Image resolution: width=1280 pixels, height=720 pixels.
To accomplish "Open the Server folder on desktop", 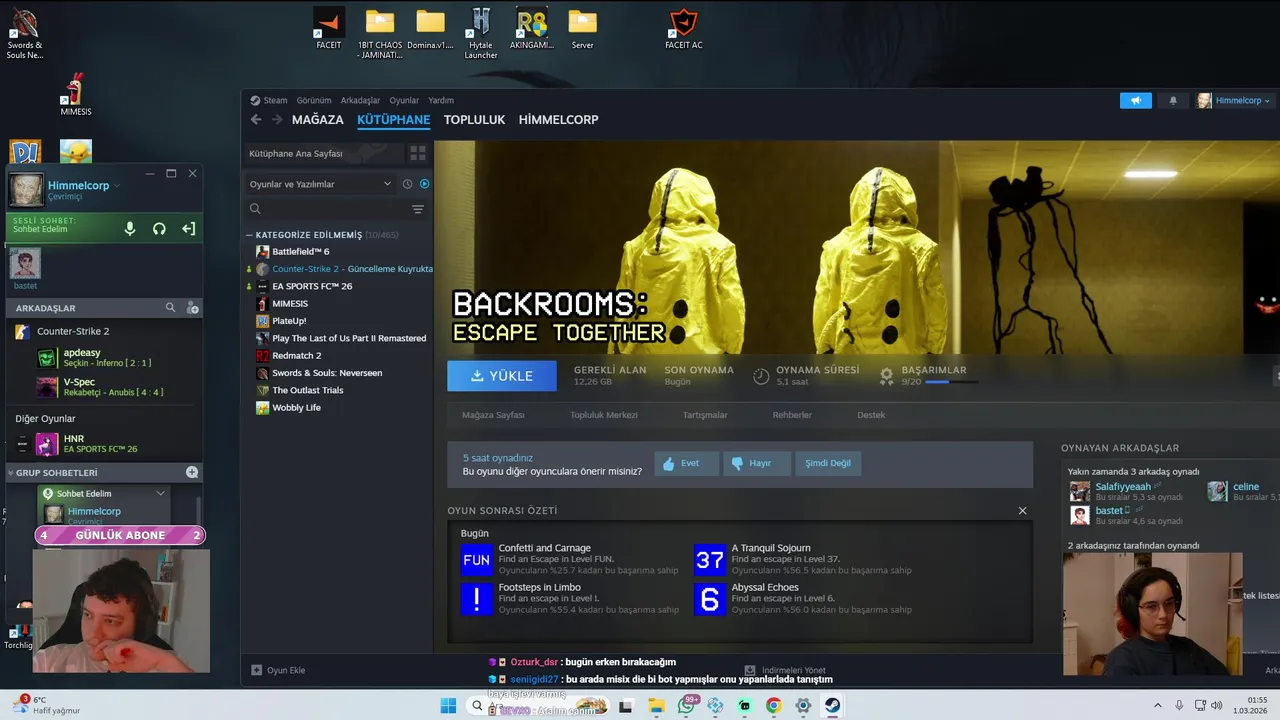I will (582, 28).
